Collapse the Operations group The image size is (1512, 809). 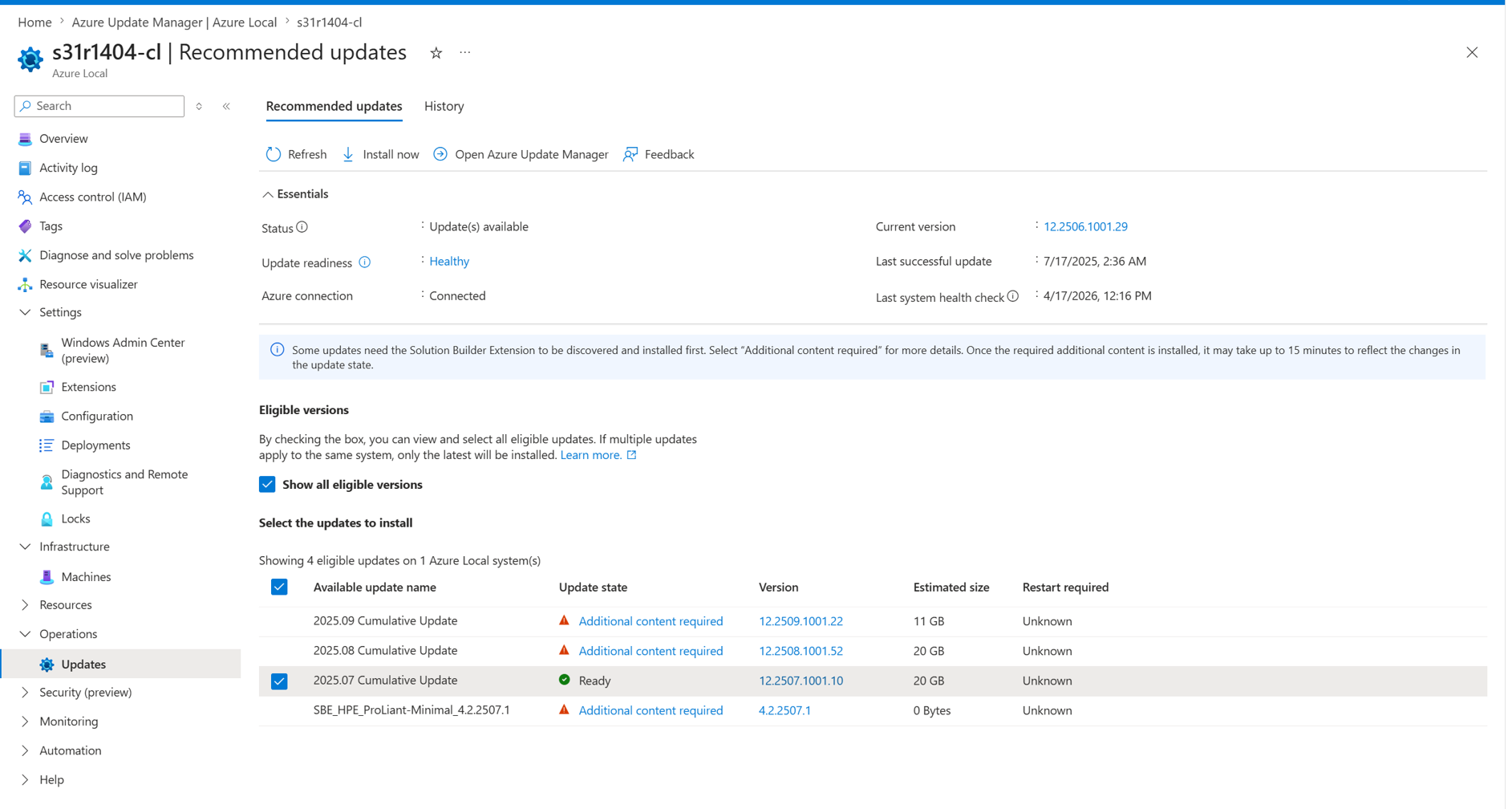click(25, 634)
